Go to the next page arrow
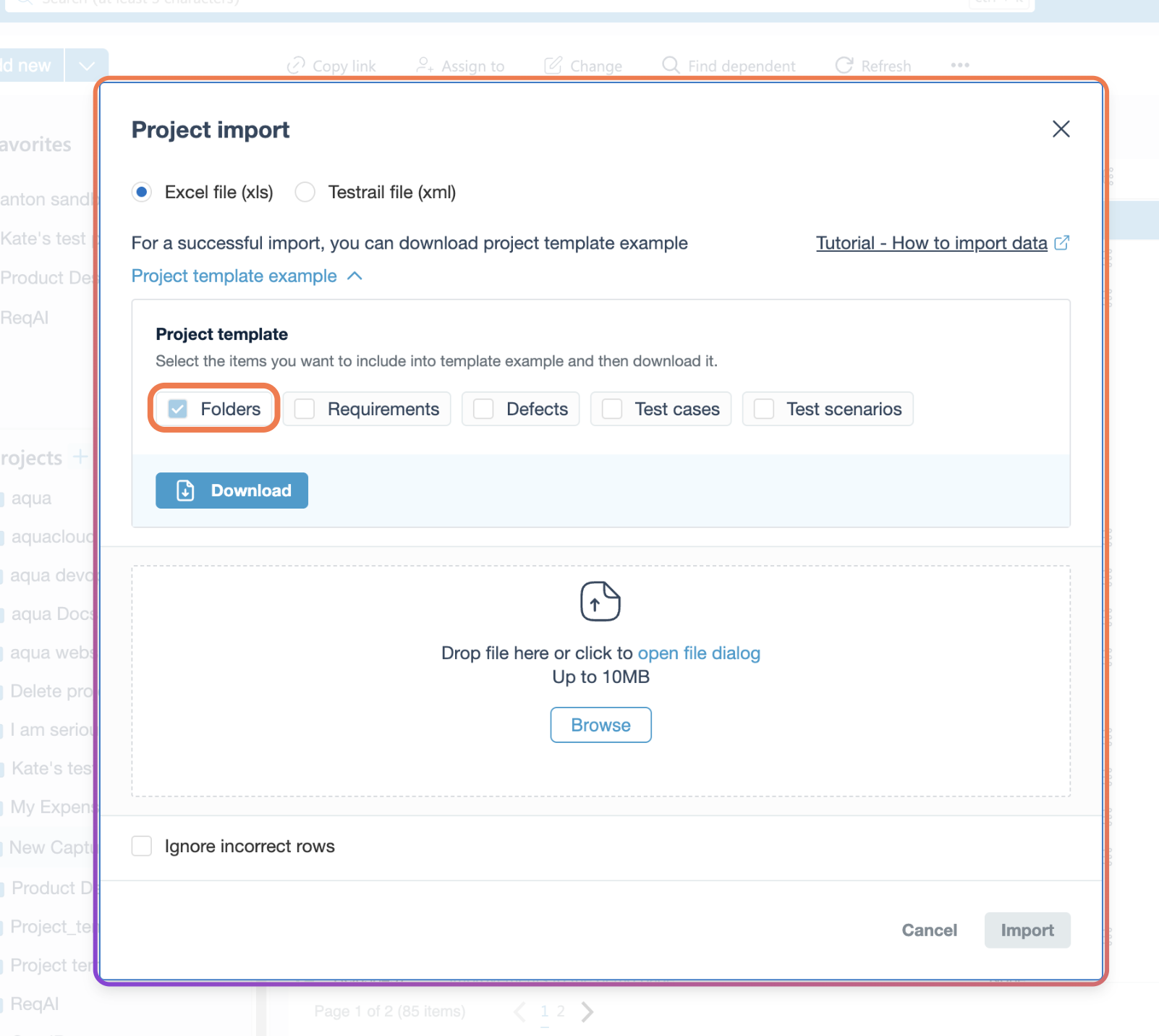1159x1036 pixels. point(587,1011)
